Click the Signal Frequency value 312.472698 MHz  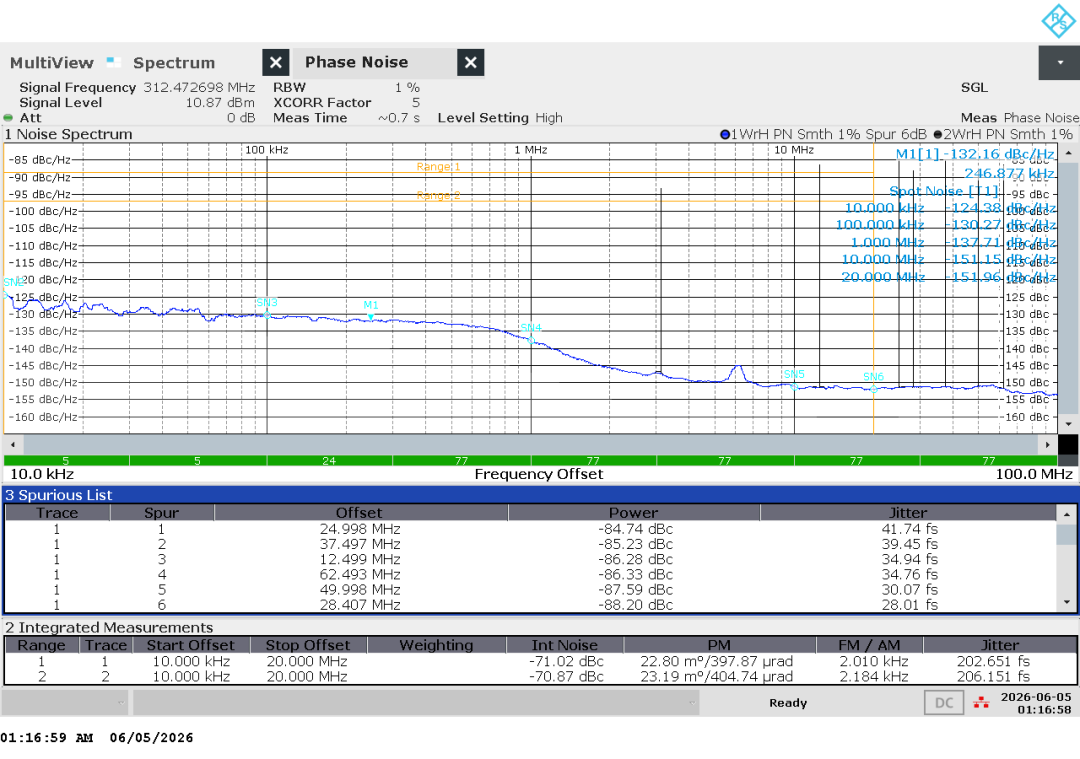199,87
